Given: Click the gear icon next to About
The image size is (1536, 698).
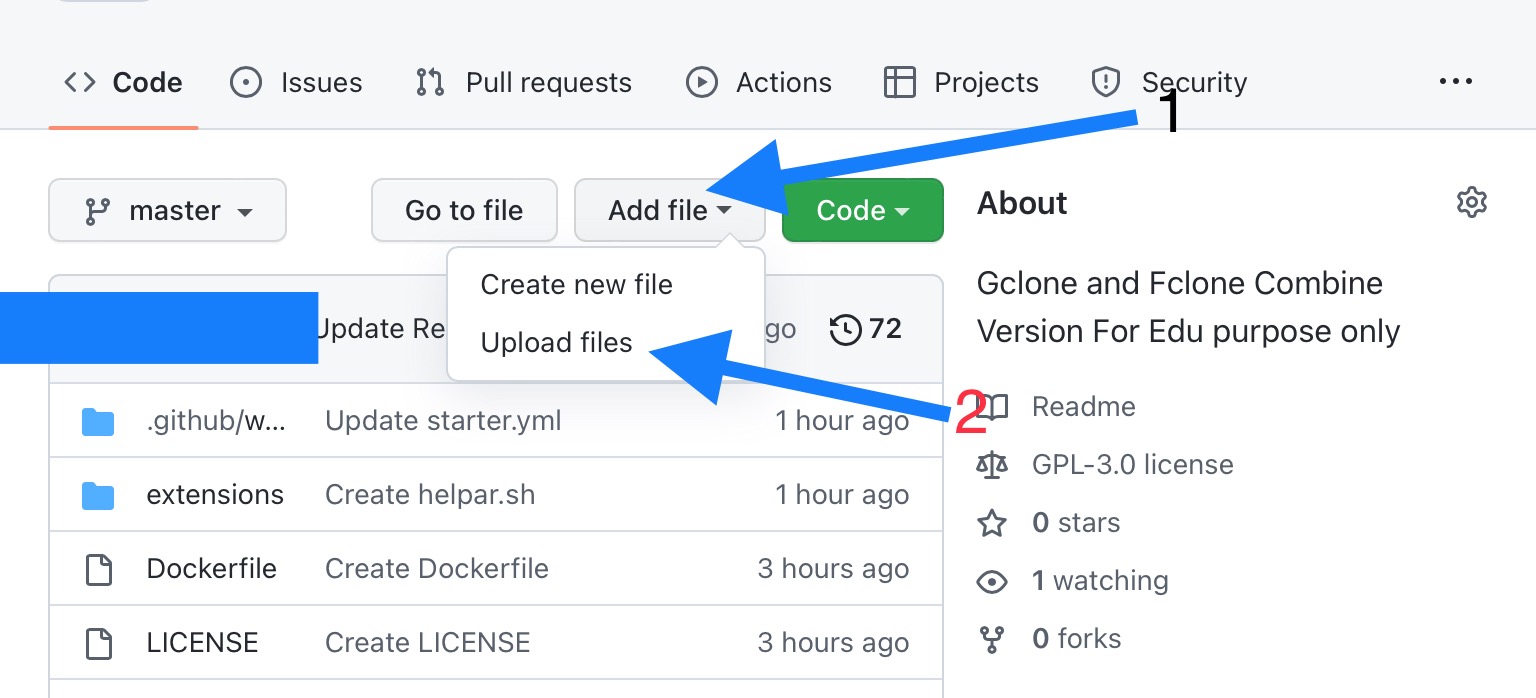Looking at the screenshot, I should [x=1471, y=203].
